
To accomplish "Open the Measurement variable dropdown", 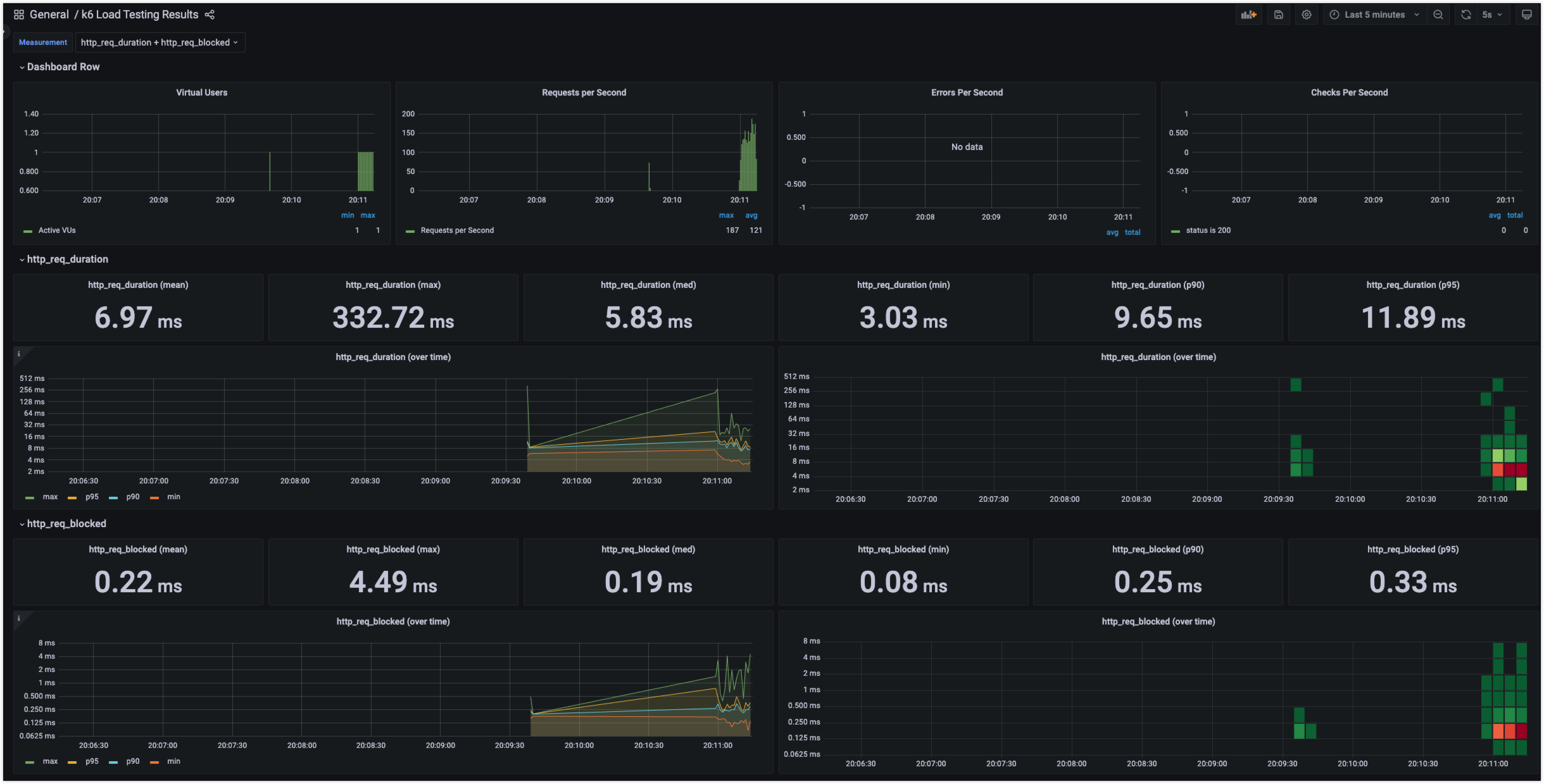I will click(160, 42).
